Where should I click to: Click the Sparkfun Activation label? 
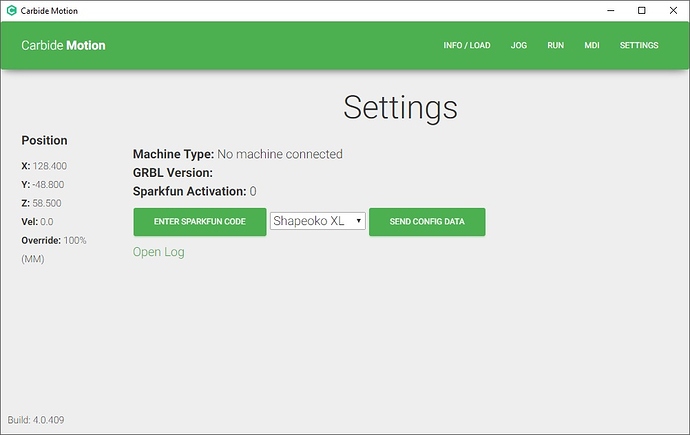tap(190, 191)
